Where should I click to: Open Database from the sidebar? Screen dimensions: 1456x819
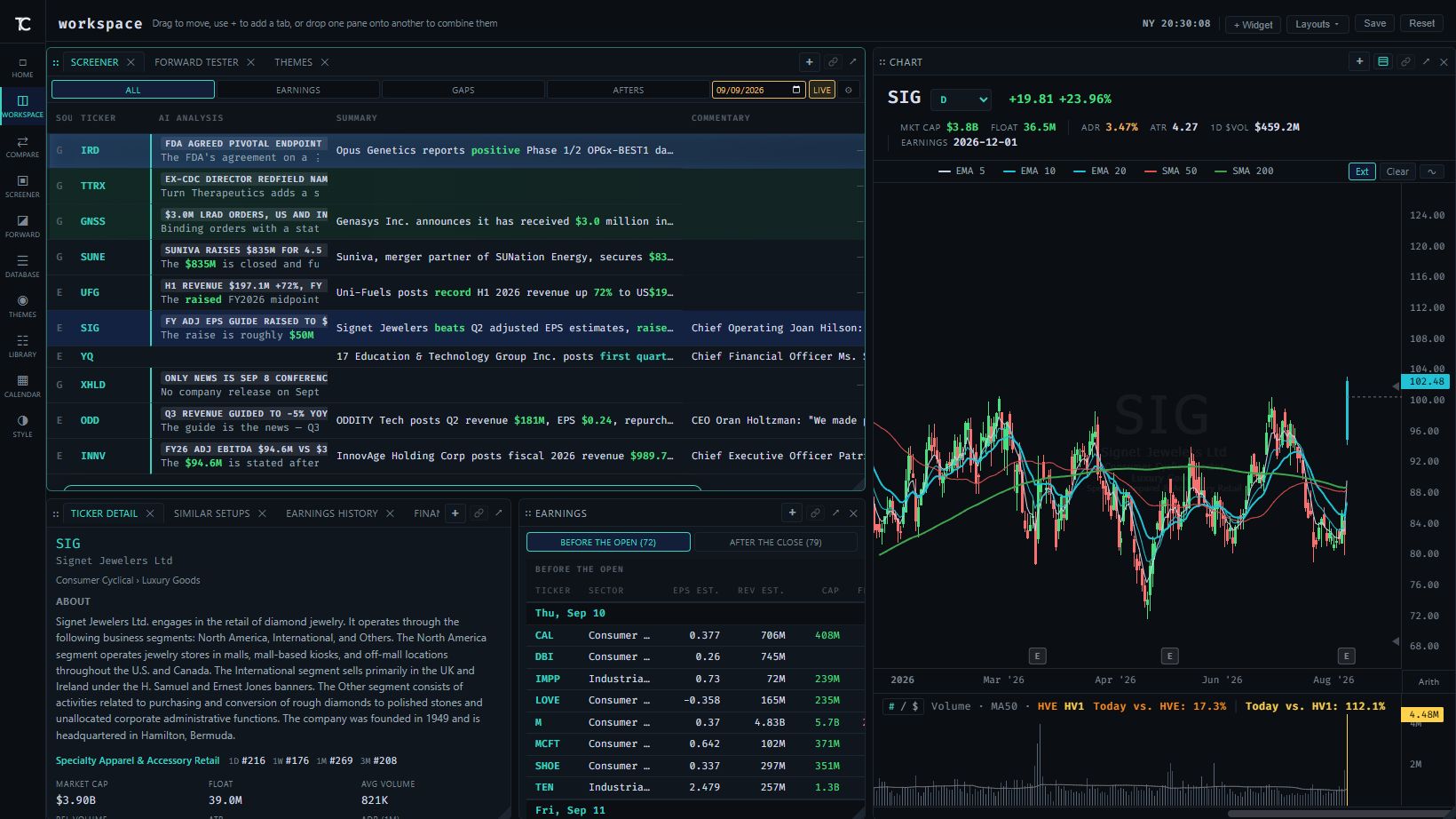[22, 267]
